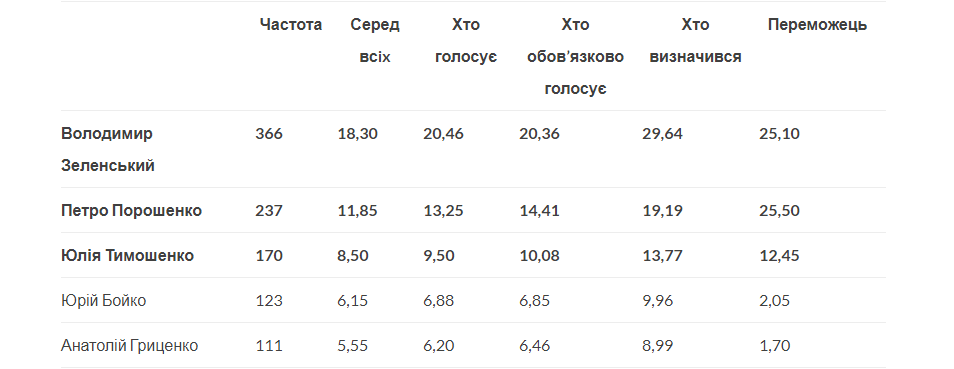Click the 29,64 value in Зеленський row
The height and width of the screenshot is (369, 954).
click(662, 133)
